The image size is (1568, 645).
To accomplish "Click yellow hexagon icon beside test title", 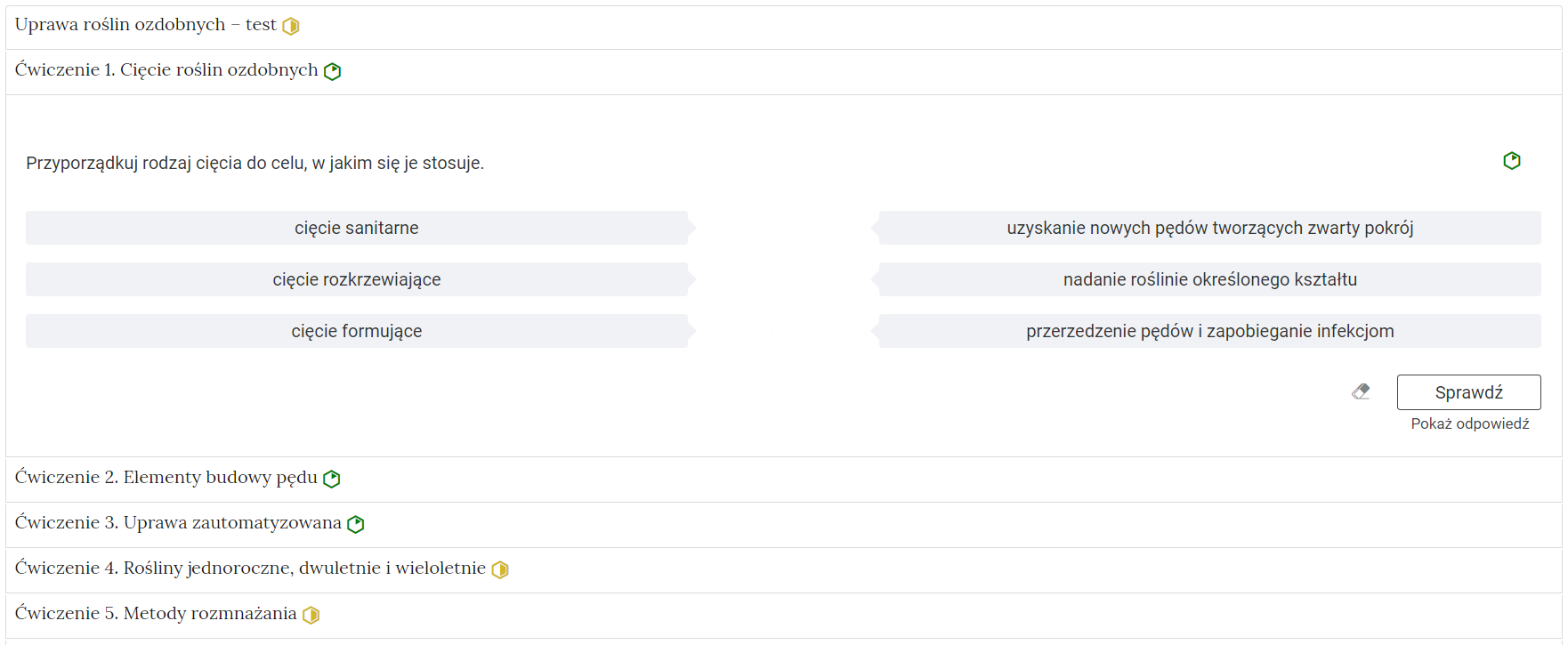I will click(x=291, y=27).
